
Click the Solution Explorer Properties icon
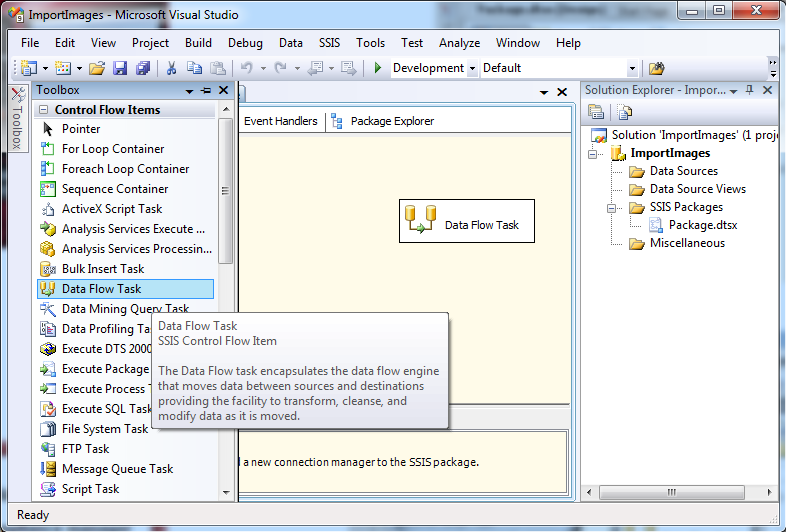[x=596, y=112]
